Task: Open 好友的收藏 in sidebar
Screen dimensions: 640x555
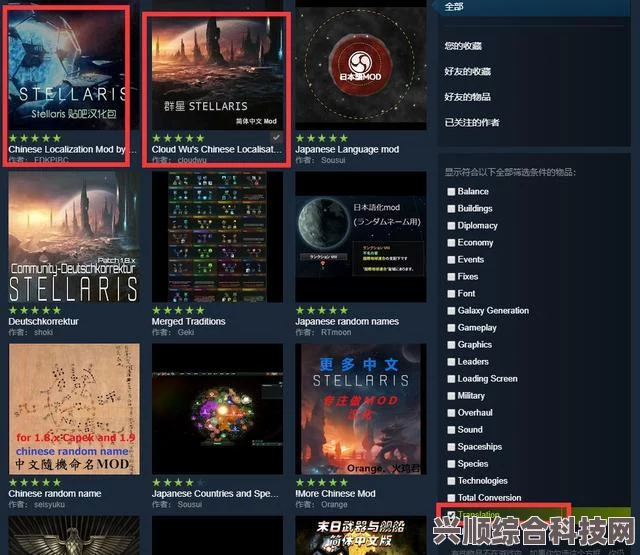Action: (467, 71)
